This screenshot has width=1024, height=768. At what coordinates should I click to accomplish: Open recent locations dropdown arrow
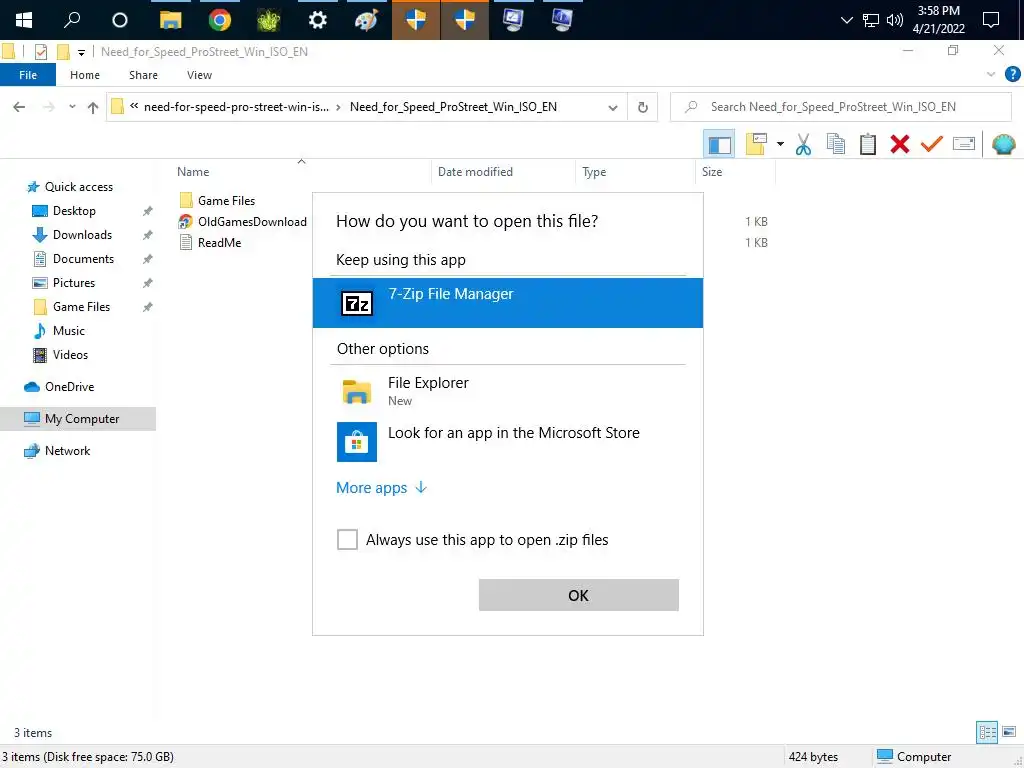[x=72, y=107]
